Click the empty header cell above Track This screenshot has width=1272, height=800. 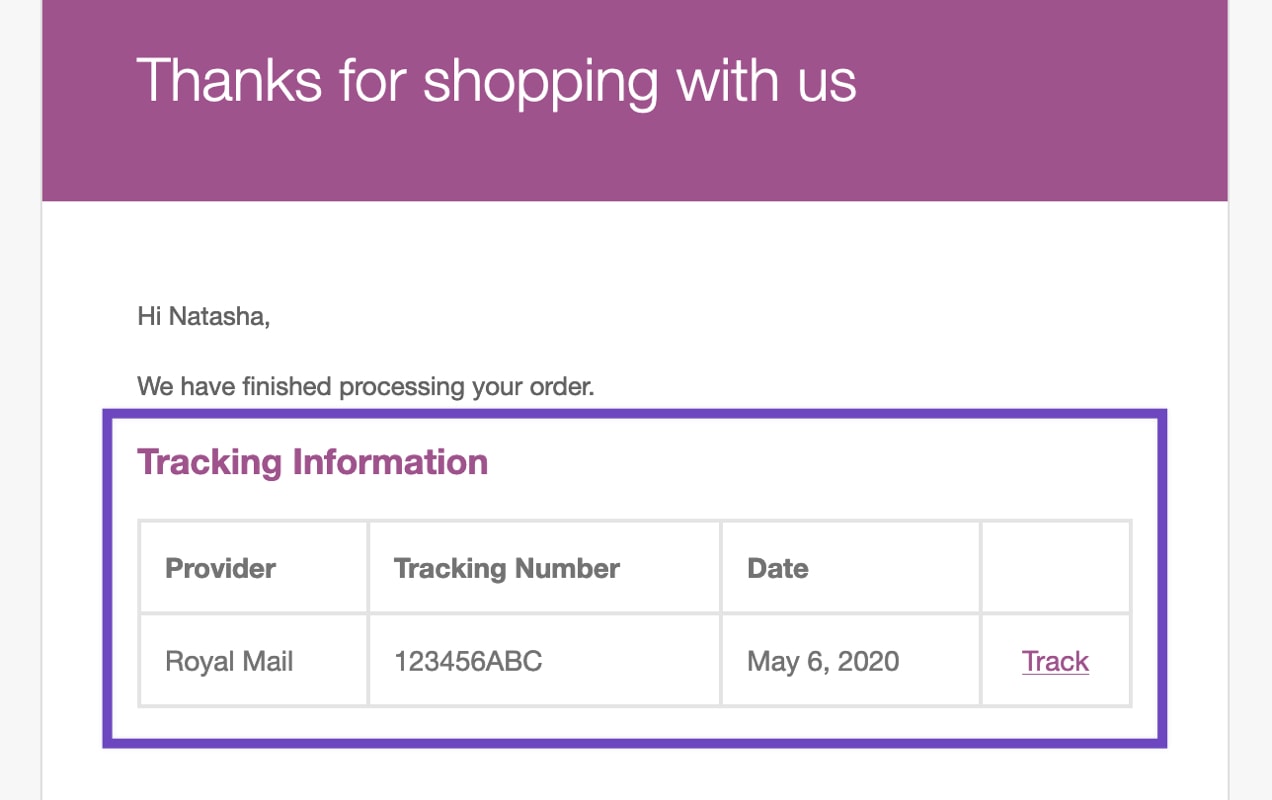1055,567
